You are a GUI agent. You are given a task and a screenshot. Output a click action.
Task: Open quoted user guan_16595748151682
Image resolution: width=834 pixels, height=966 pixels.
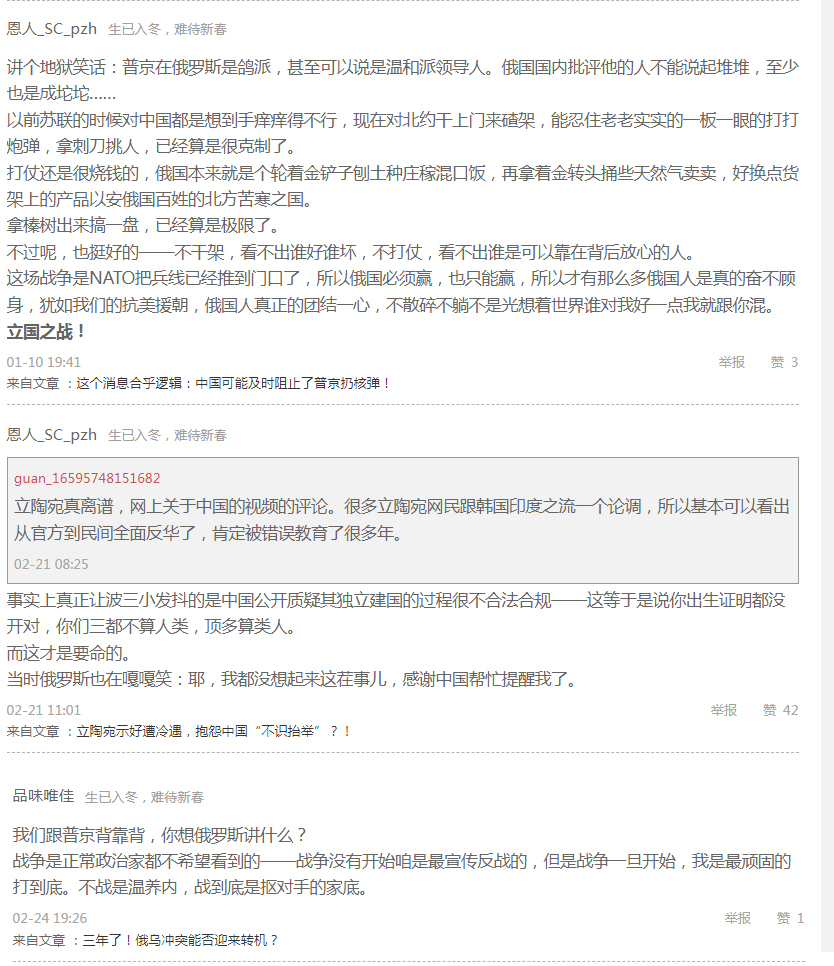87,478
